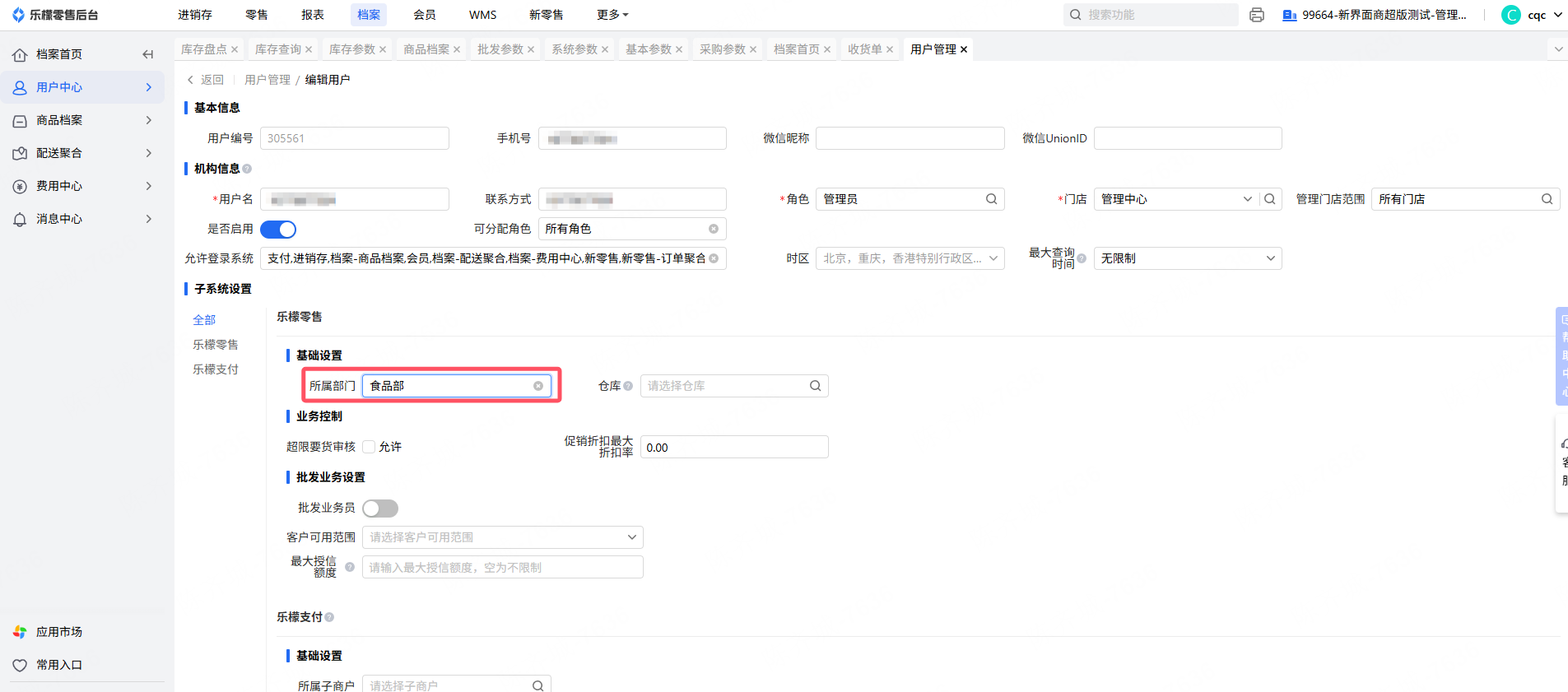The width and height of the screenshot is (1568, 692).
Task: Expand the 配送聚合 sidebar menu
Action: tap(82, 153)
